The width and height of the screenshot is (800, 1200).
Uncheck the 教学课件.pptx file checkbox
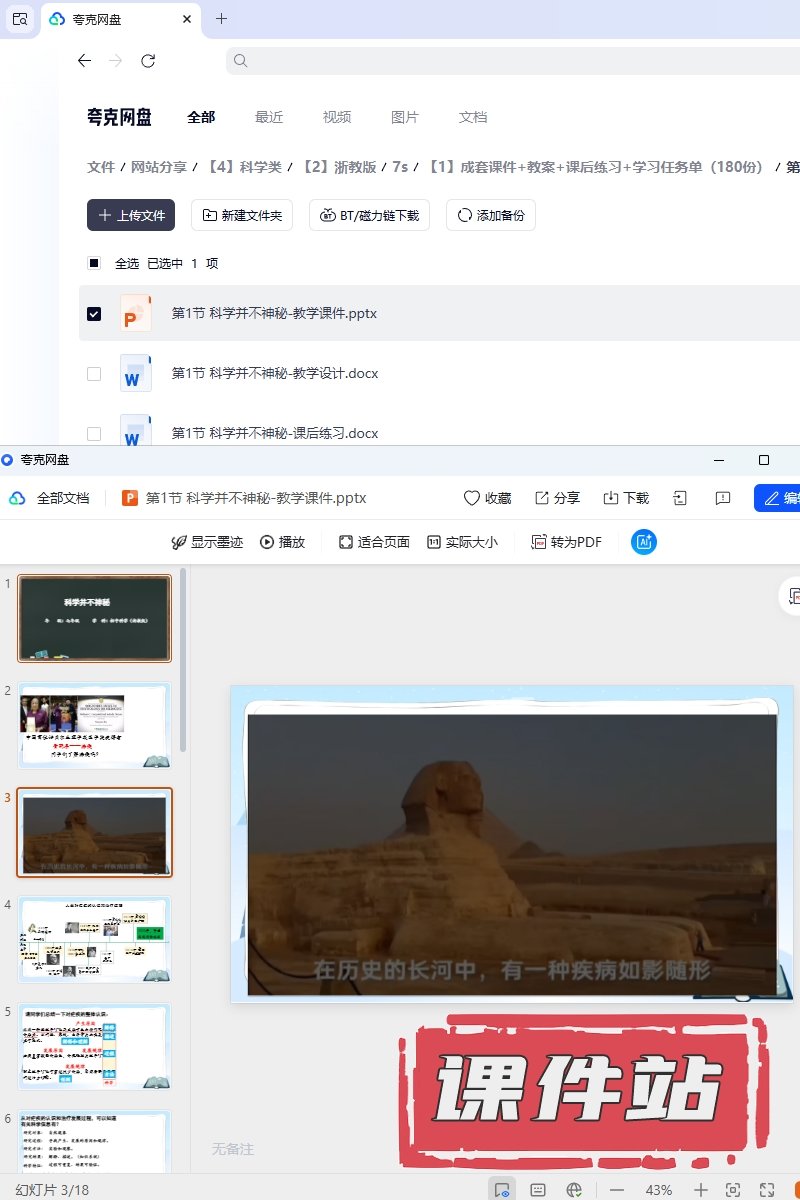(94, 314)
